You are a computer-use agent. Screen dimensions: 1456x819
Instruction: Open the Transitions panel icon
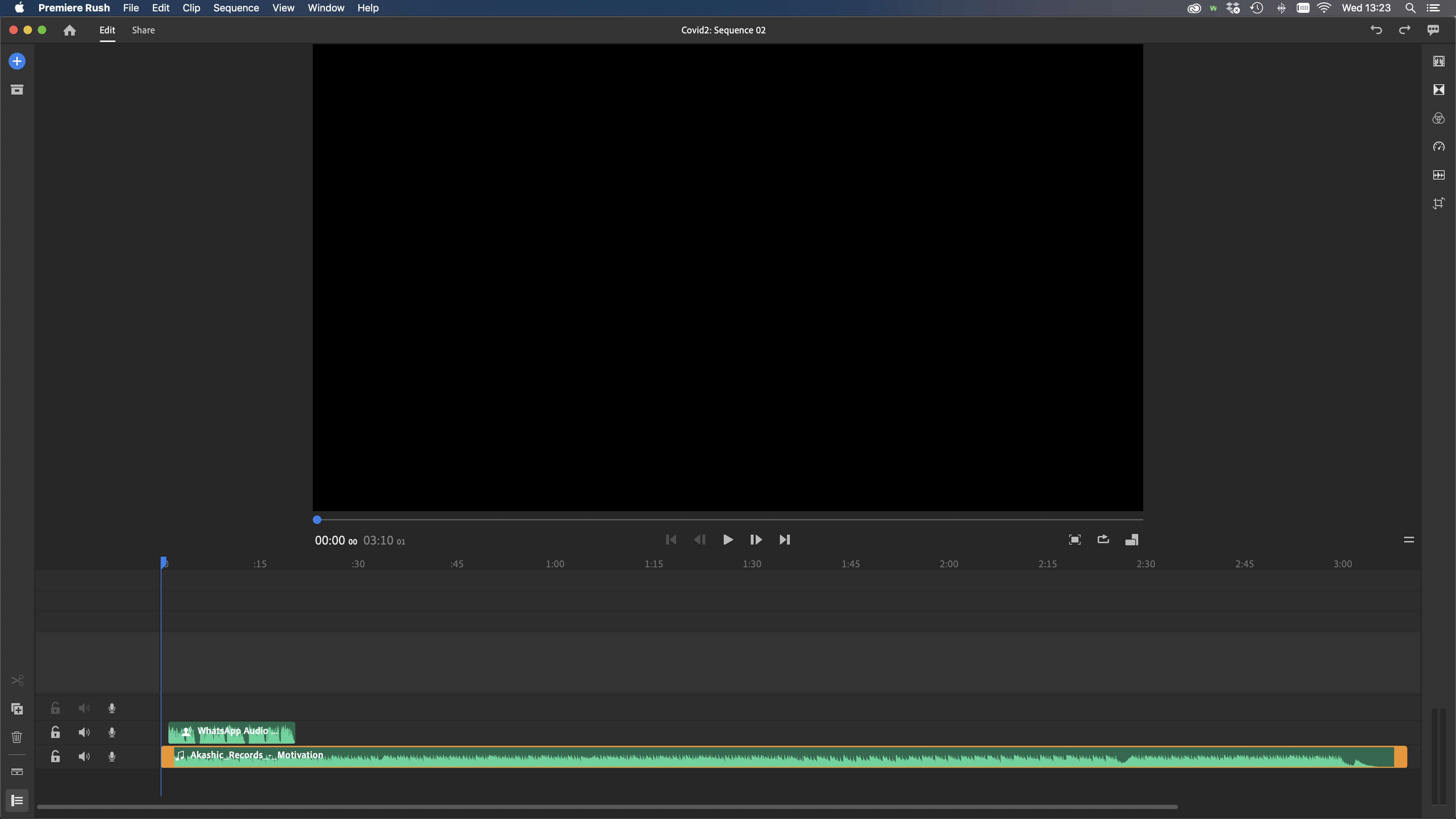pos(1439,90)
